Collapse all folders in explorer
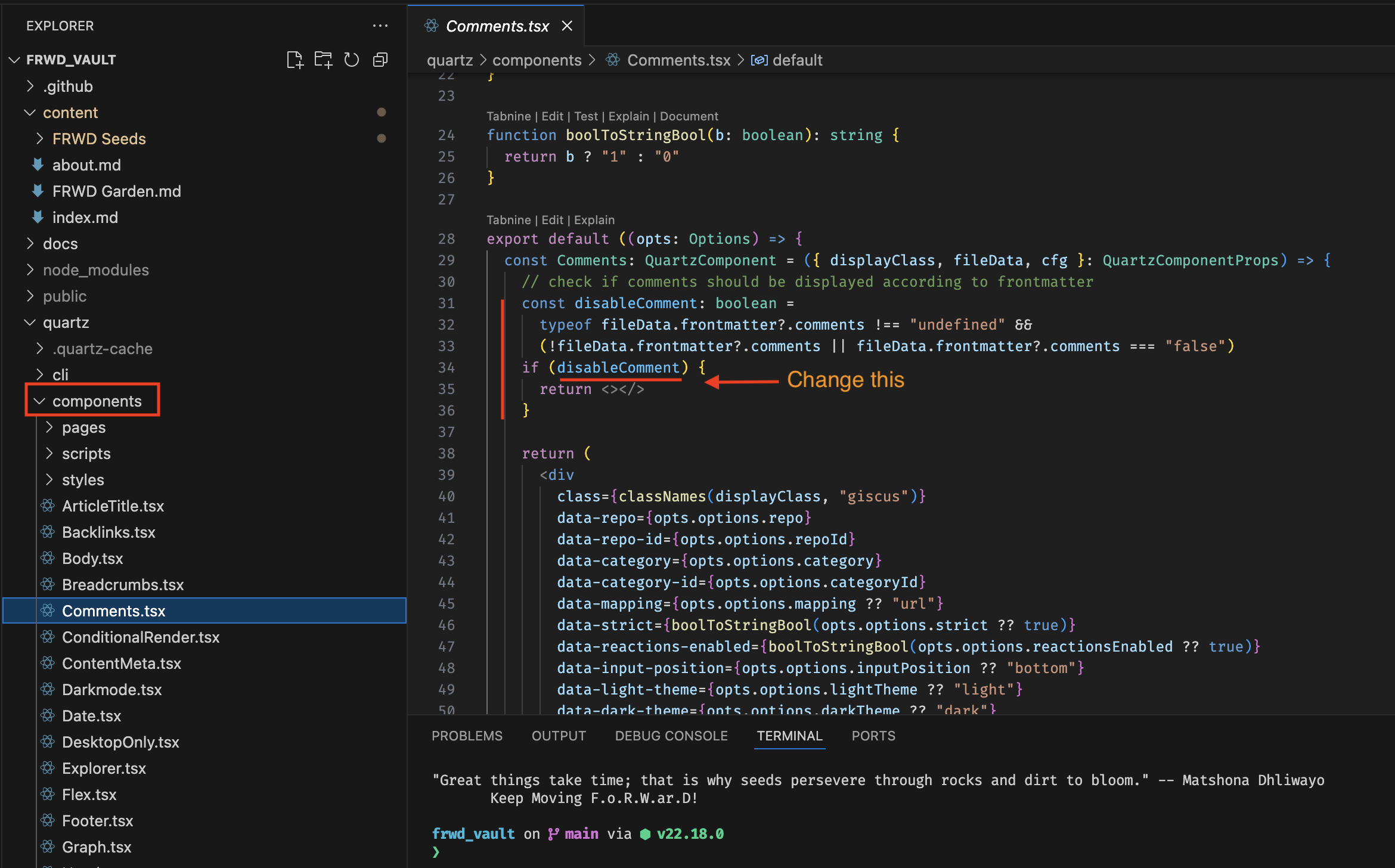The width and height of the screenshot is (1395, 868). [x=380, y=60]
